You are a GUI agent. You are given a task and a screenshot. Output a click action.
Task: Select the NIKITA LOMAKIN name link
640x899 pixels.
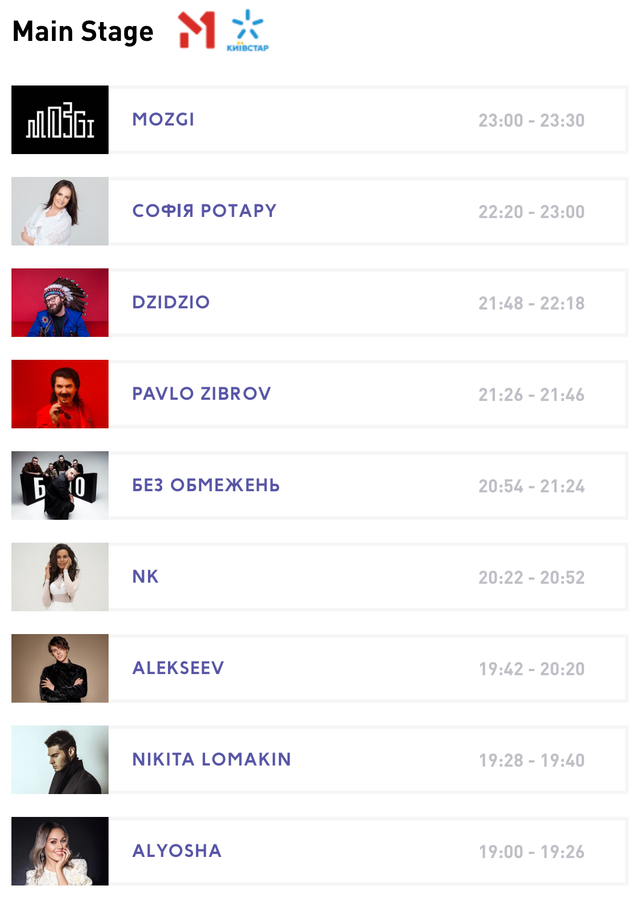click(x=211, y=760)
